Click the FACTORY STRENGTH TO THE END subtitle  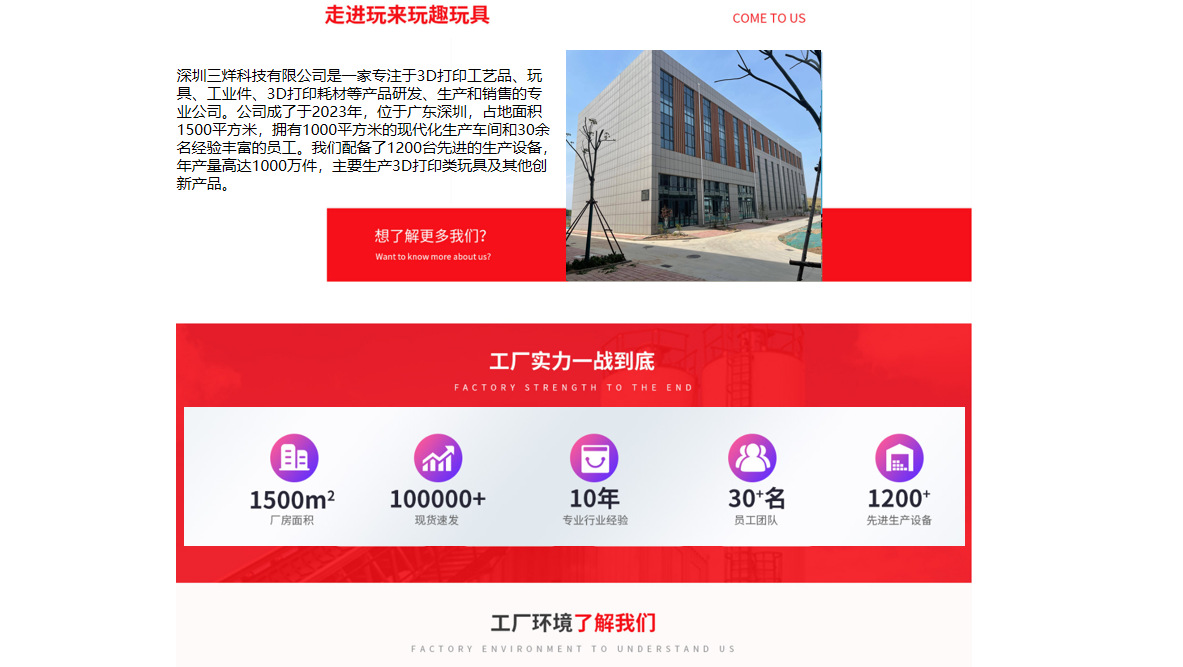[x=573, y=386]
